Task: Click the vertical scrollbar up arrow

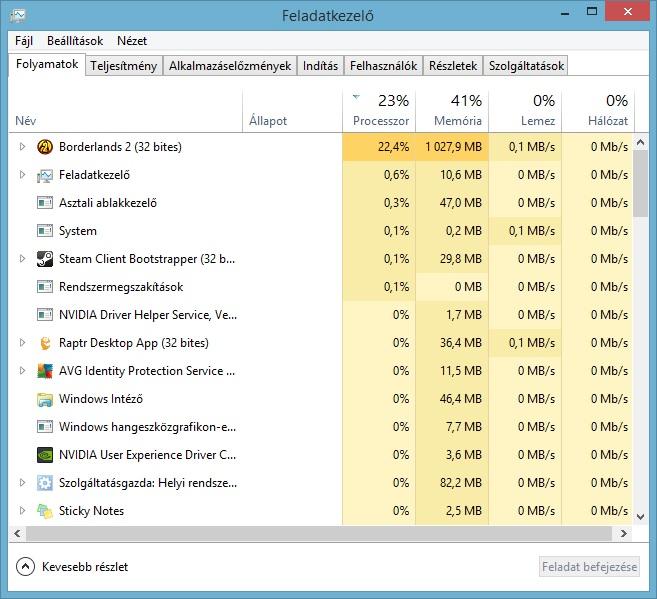Action: (640, 142)
